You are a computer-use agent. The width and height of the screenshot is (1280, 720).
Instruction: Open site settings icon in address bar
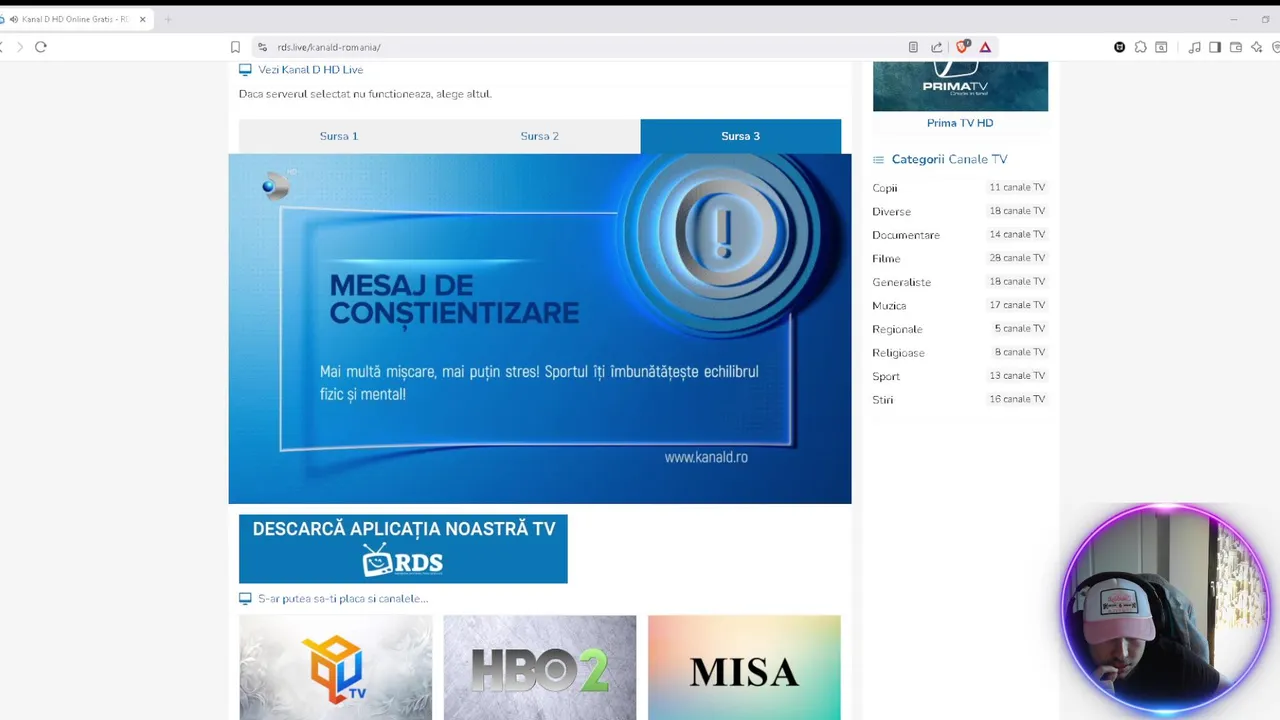tap(262, 47)
